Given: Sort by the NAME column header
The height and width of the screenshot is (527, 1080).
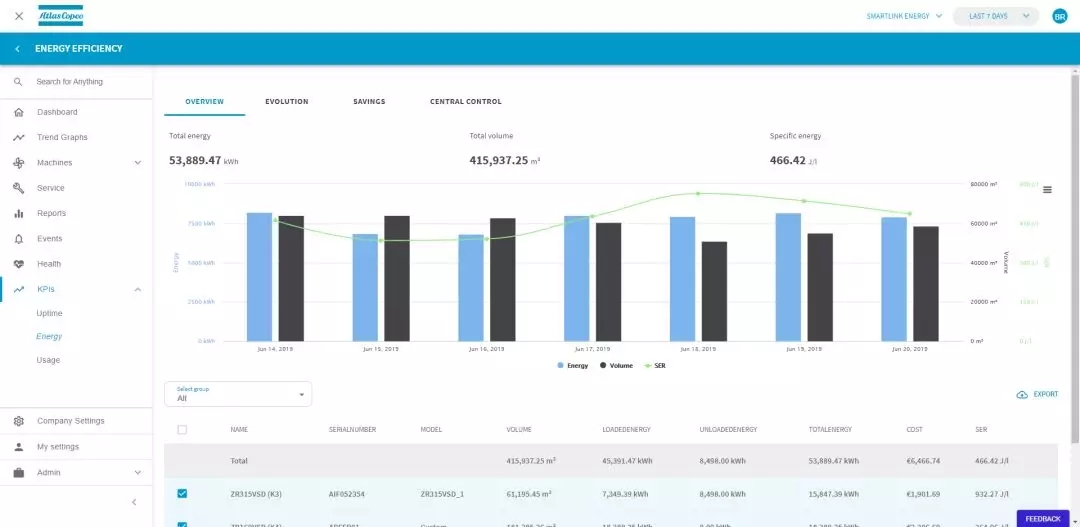Looking at the screenshot, I should (x=239, y=430).
